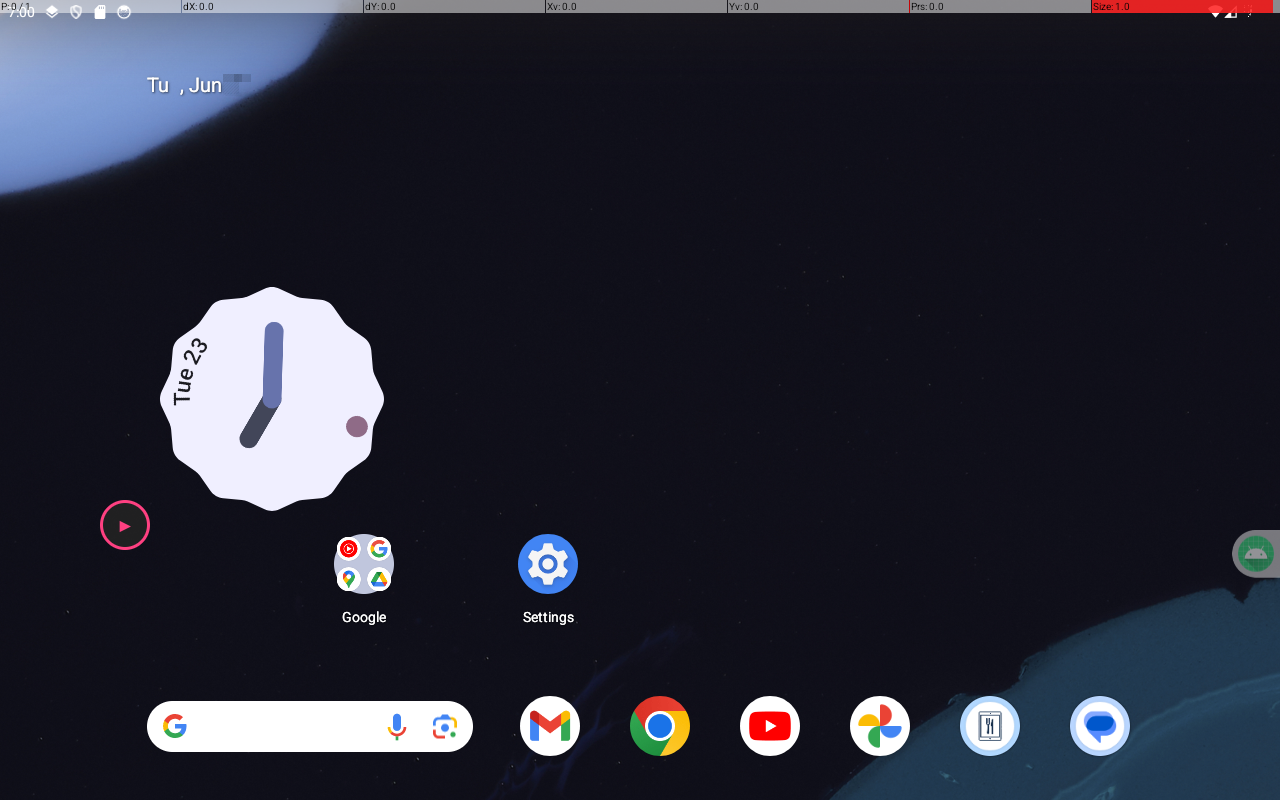Tap the "Settings" label text
The image size is (1280, 800).
pos(548,617)
